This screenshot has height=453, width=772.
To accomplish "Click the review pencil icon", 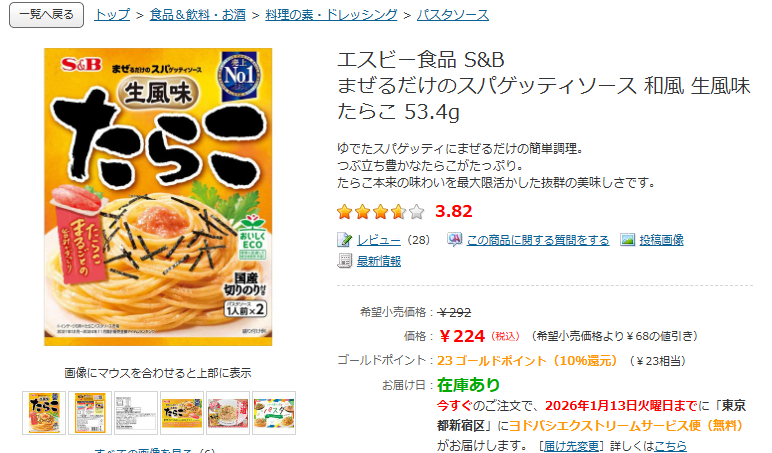I will pyautogui.click(x=344, y=240).
